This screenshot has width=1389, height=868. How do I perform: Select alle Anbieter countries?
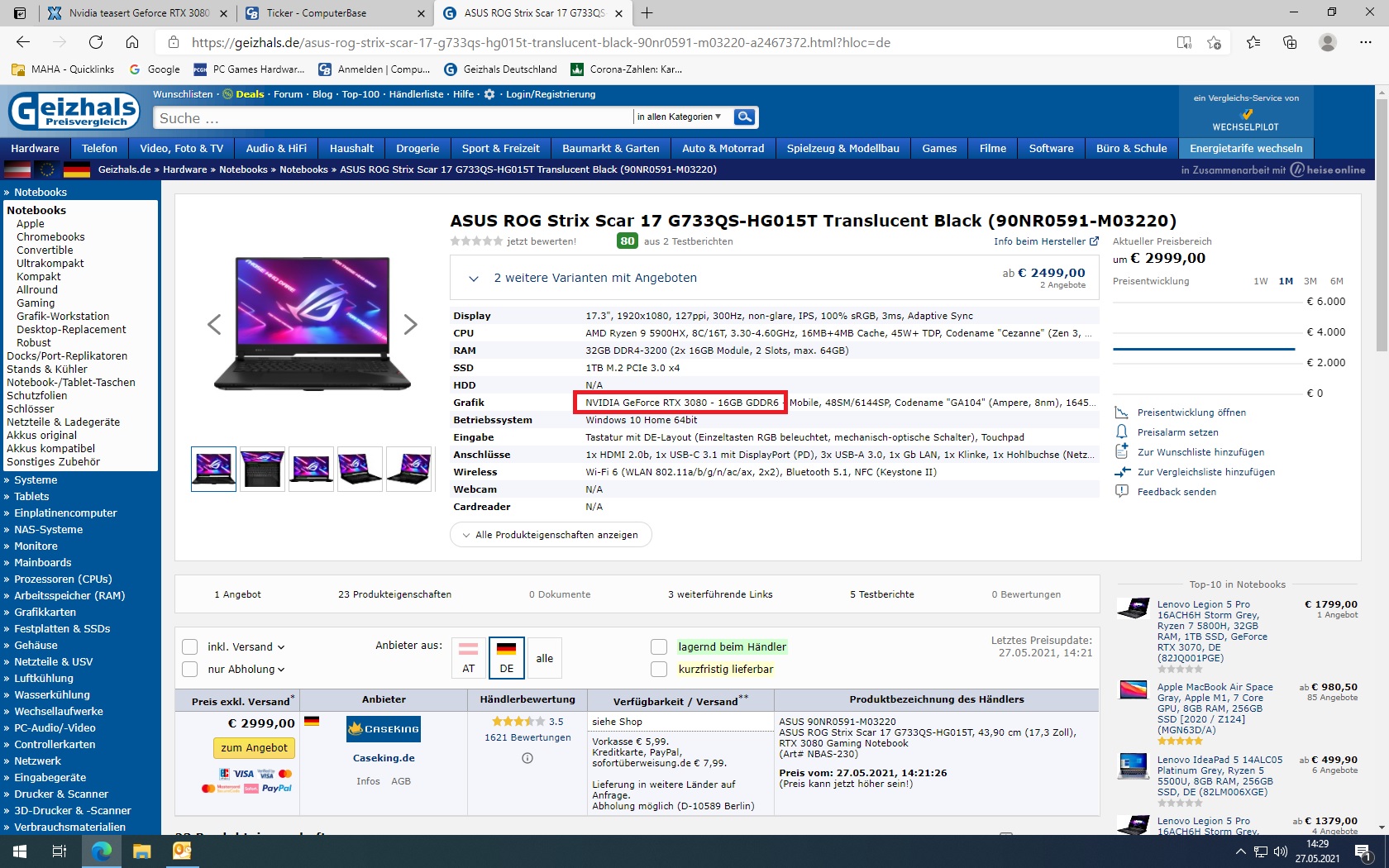click(x=545, y=658)
